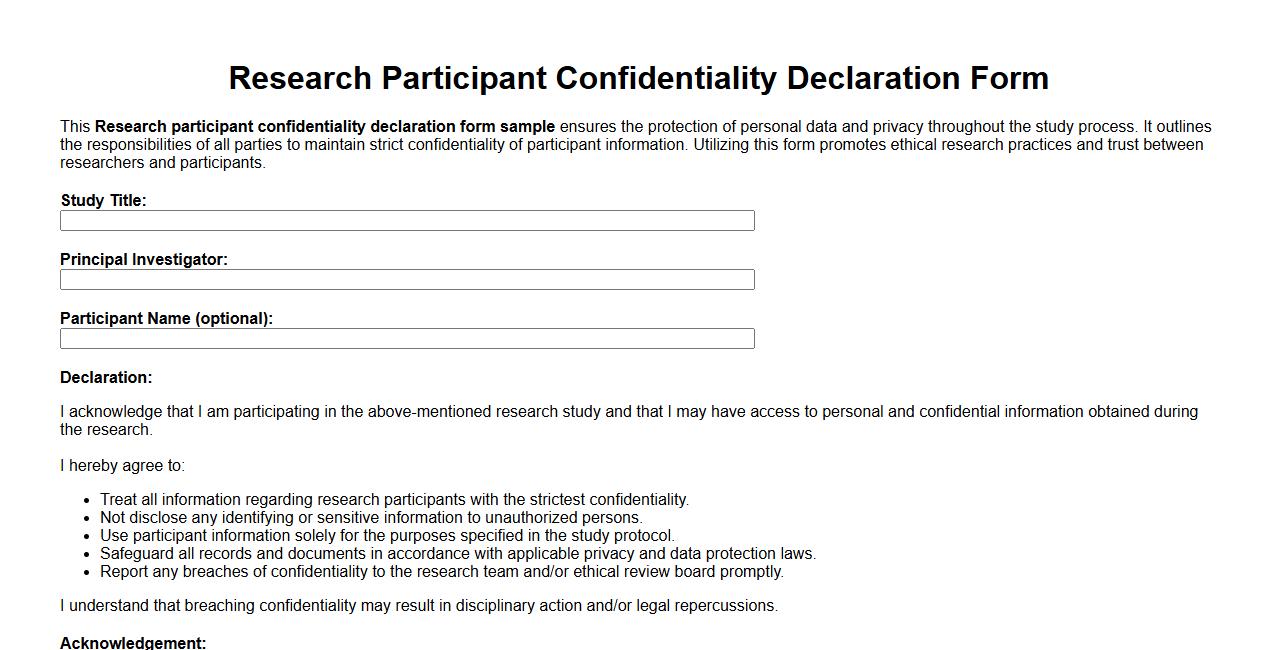Click the Principal Investigator label text

[x=144, y=259]
